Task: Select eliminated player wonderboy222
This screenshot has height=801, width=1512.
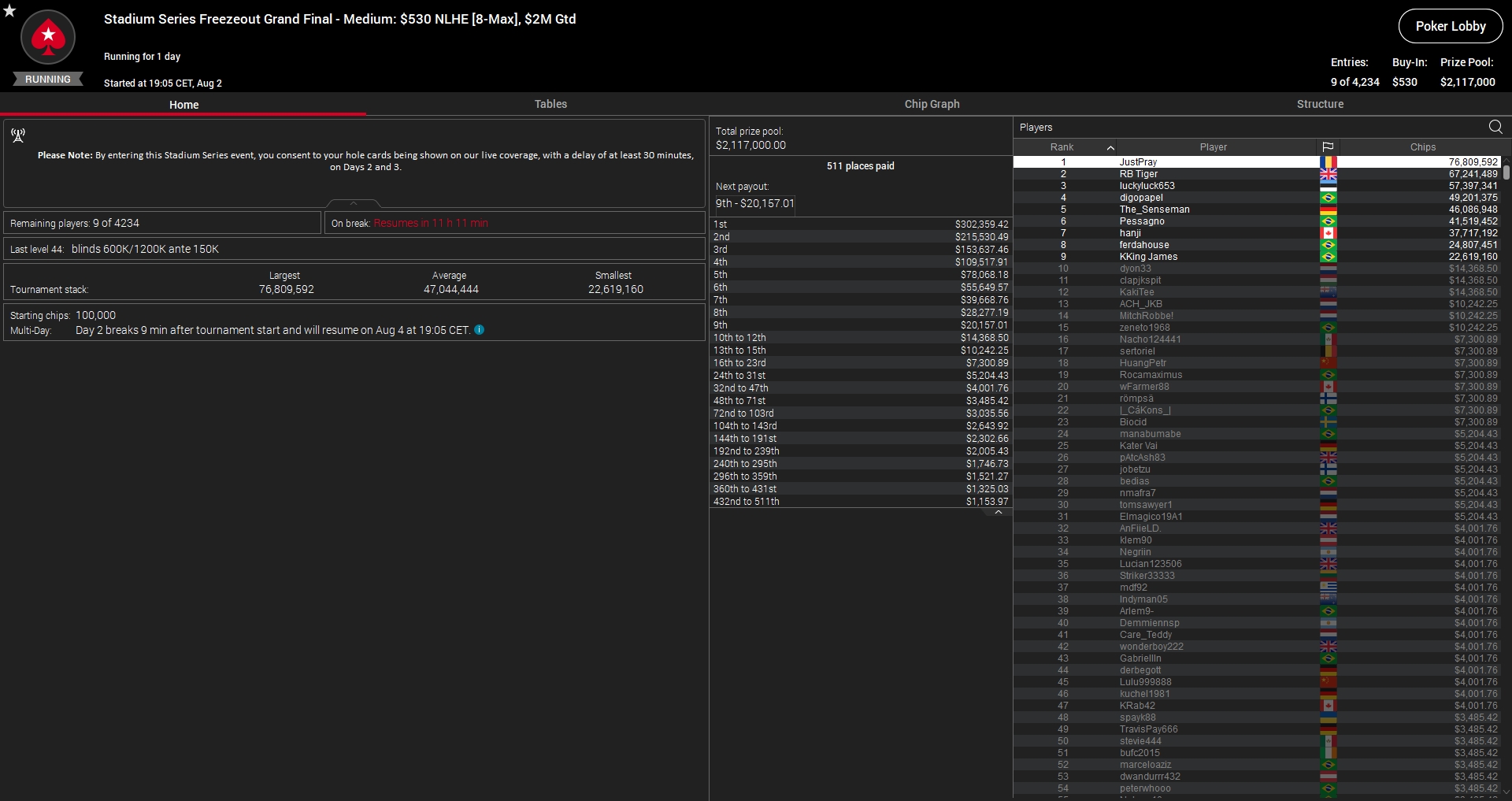Action: [x=1257, y=647]
